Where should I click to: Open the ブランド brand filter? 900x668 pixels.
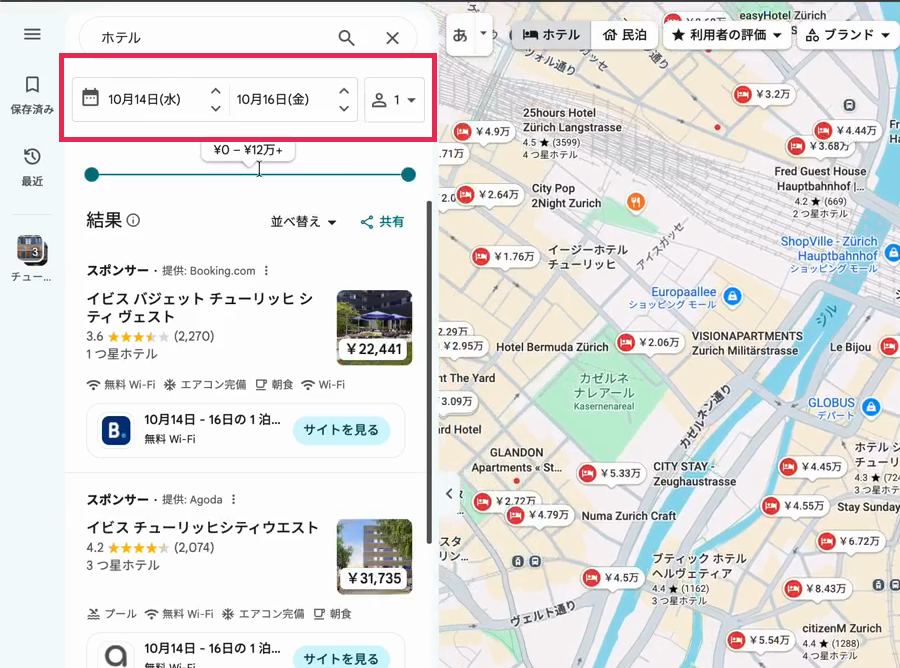click(x=847, y=35)
